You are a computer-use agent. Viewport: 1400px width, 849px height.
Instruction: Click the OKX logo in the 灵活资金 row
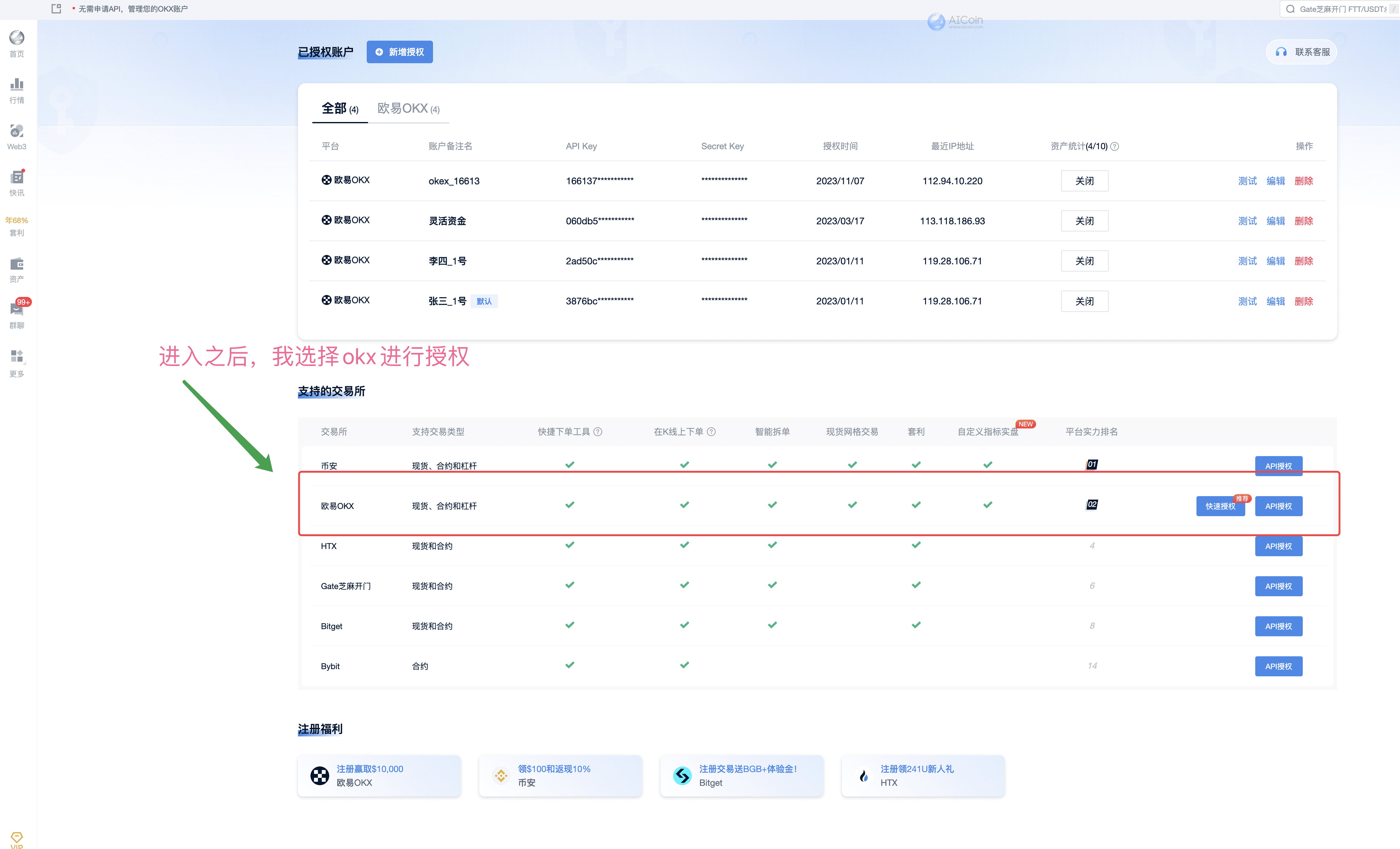tap(326, 220)
